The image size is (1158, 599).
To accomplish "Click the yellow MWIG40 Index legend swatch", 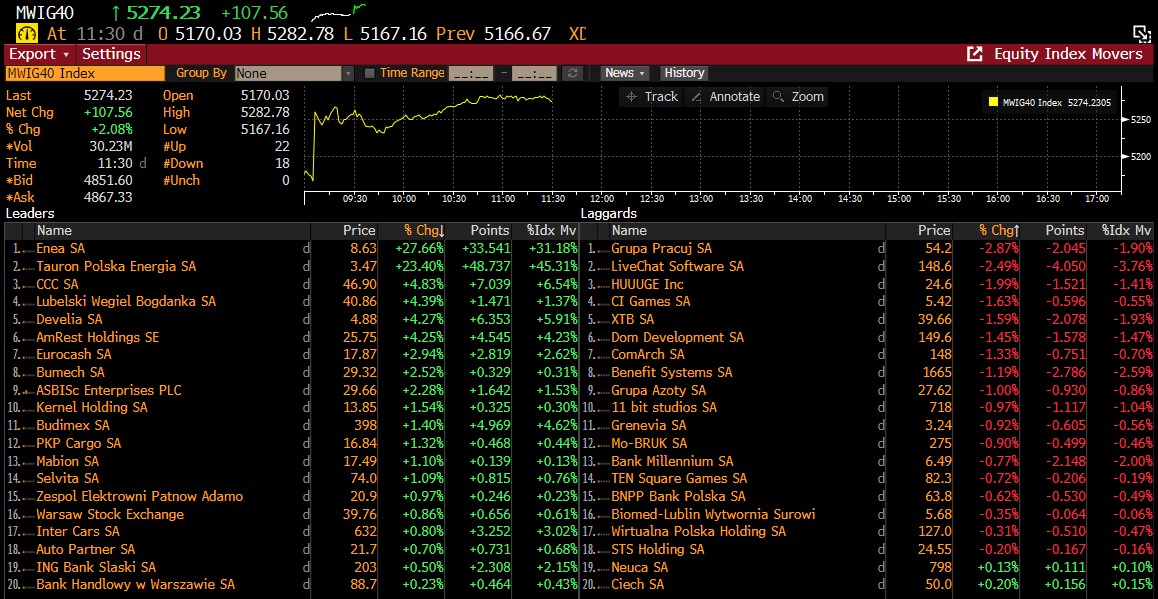I will coord(993,102).
